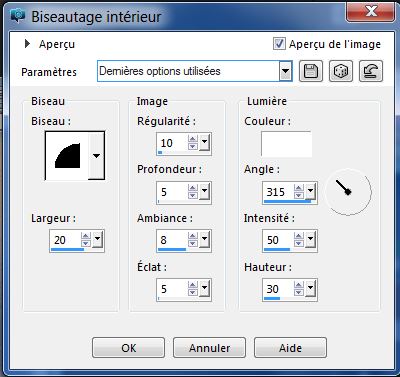
Task: Increase Largeur value with up arrow
Action: click(86, 236)
